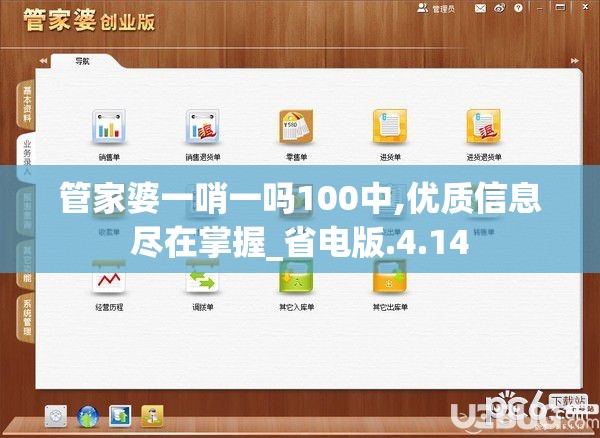Click the yellow person icon on dock
This screenshot has width=600, height=438.
coord(152,416)
